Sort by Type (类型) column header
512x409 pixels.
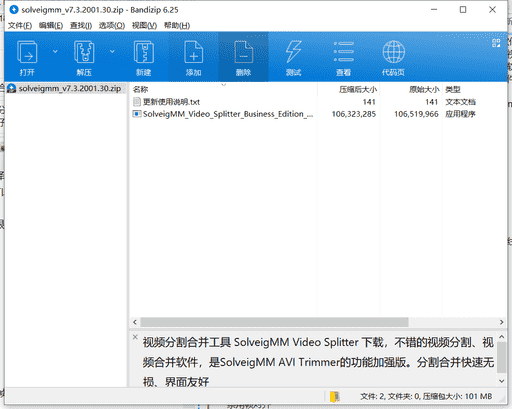click(453, 89)
